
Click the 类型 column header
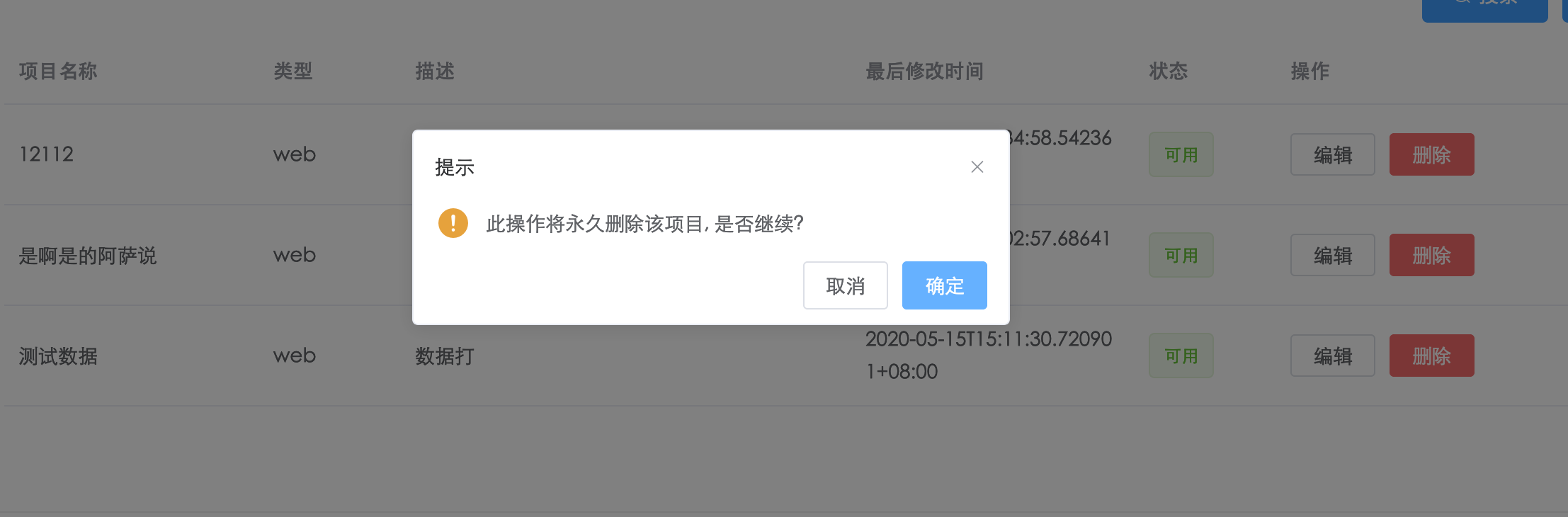click(293, 71)
